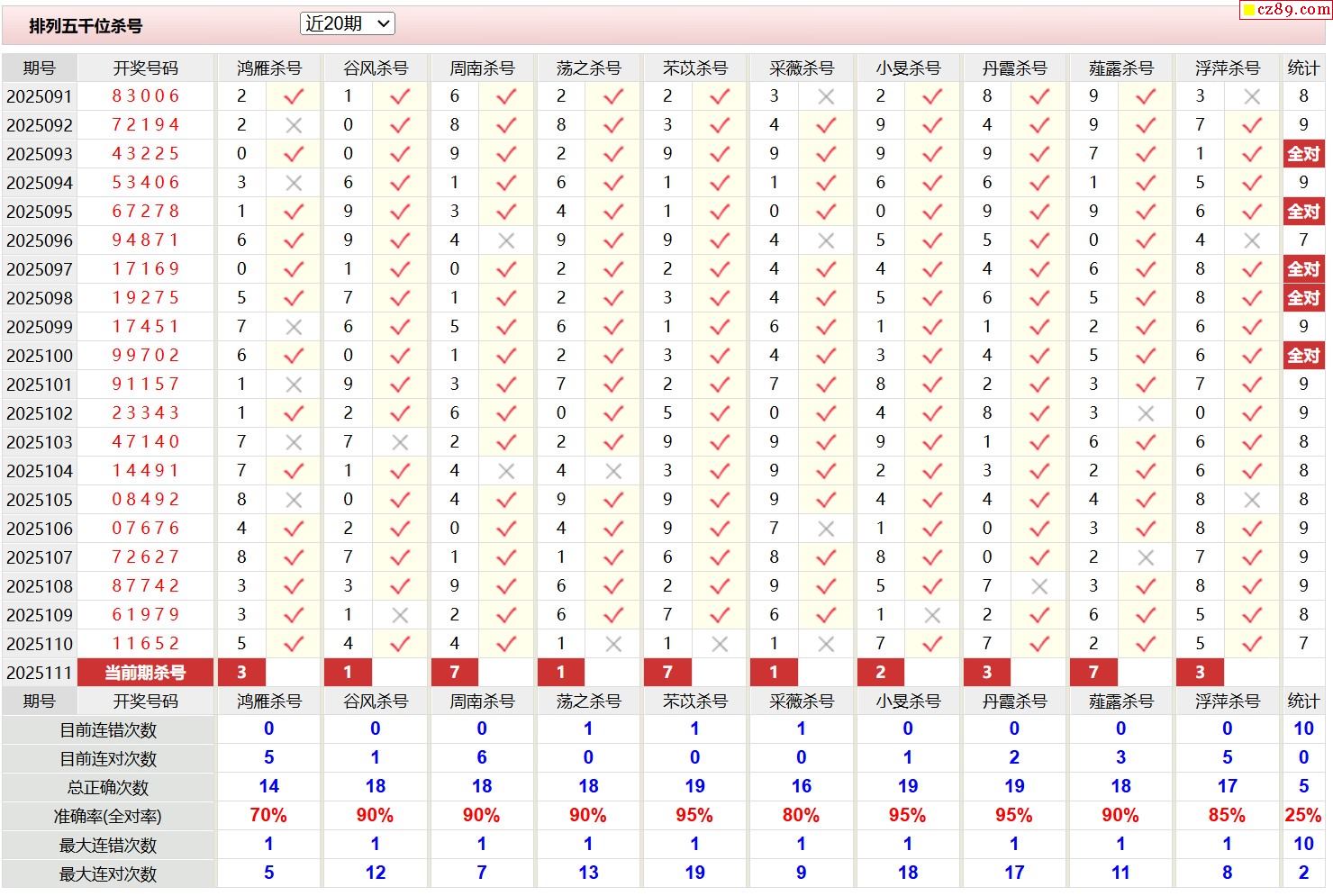Click the 目前连错次数 row label
1333x896 pixels.
[x=108, y=730]
